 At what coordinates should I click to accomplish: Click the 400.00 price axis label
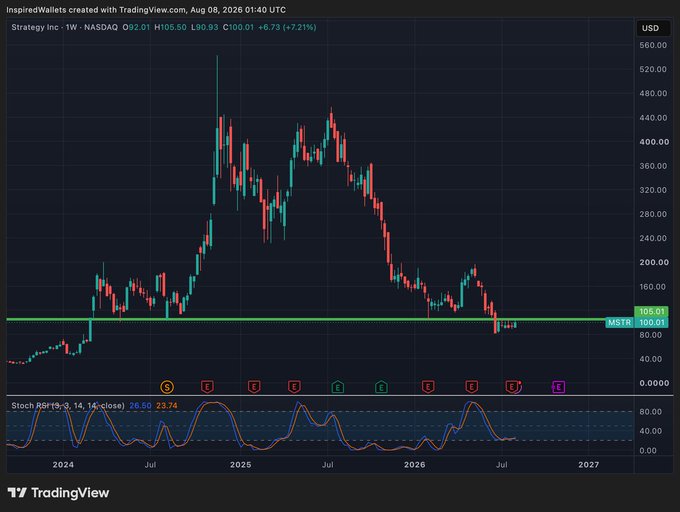click(x=654, y=142)
